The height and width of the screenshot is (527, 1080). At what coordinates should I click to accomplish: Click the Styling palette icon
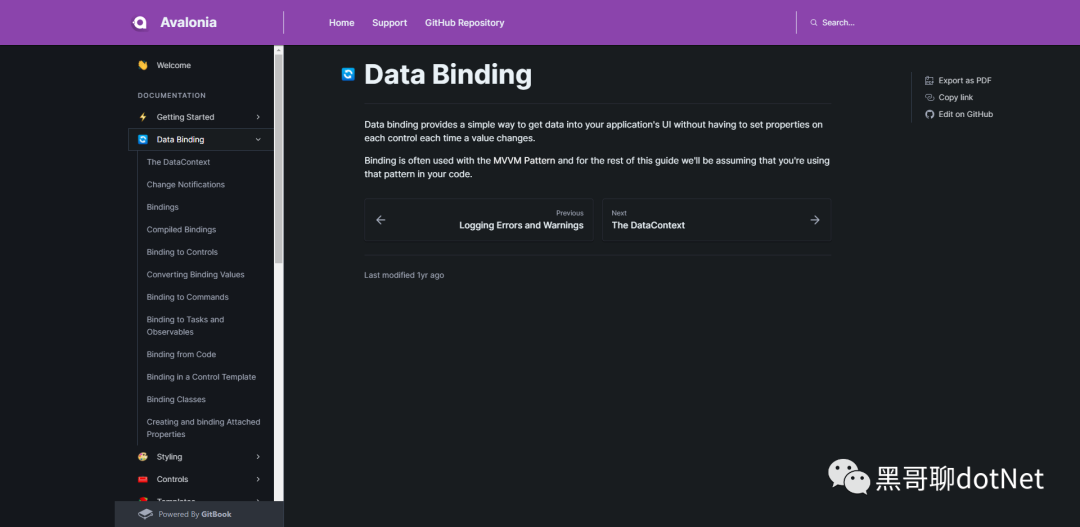click(x=143, y=457)
